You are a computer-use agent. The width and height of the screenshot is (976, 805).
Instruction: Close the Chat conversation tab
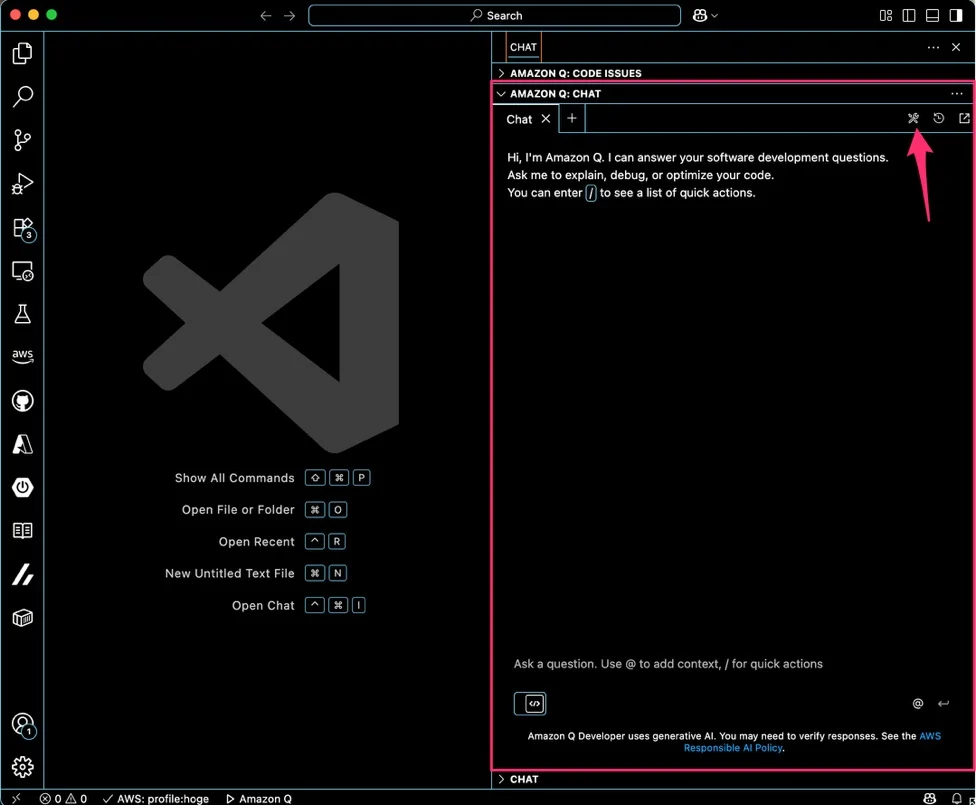point(546,118)
